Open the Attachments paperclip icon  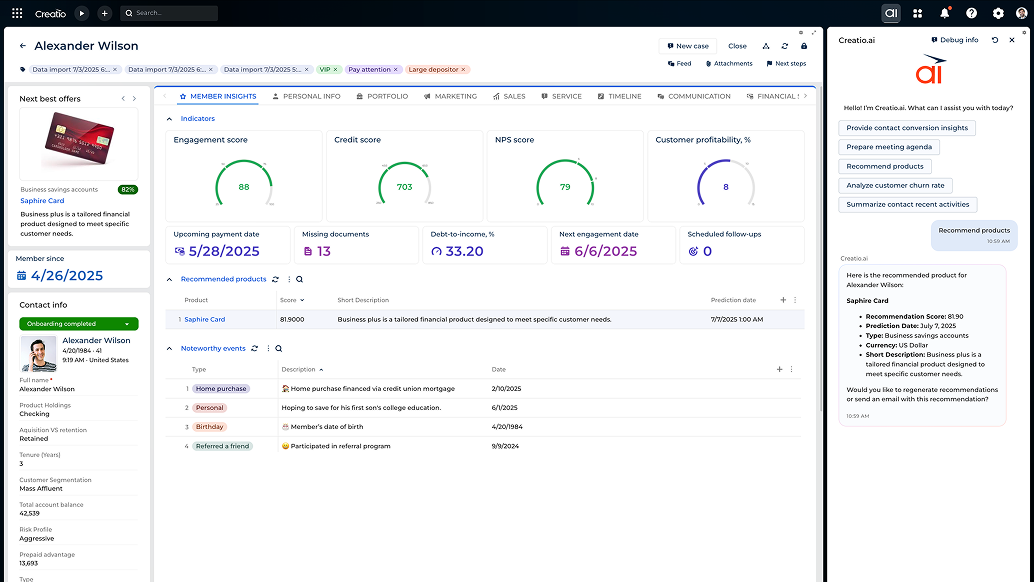pyautogui.click(x=710, y=63)
